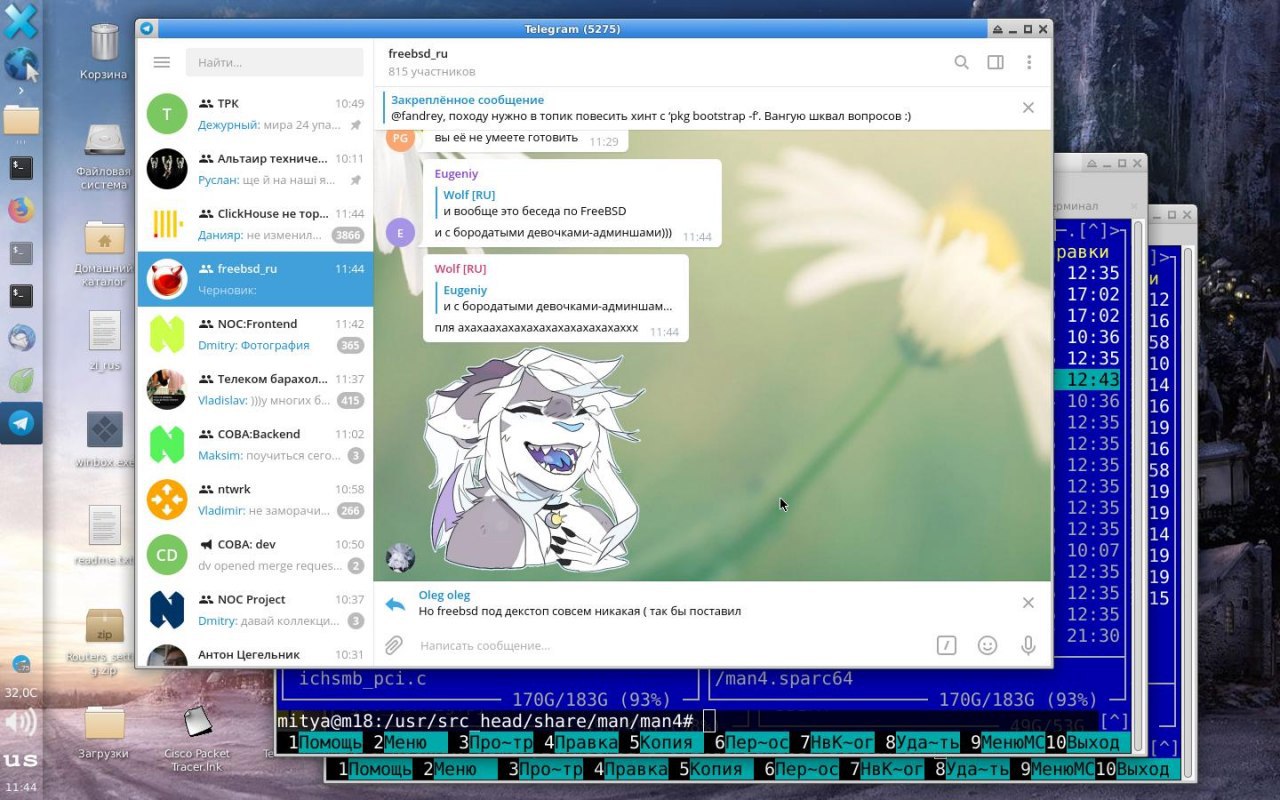Open winbox.exe desktop icon
Viewport: 1280px width, 800px height.
click(x=104, y=440)
